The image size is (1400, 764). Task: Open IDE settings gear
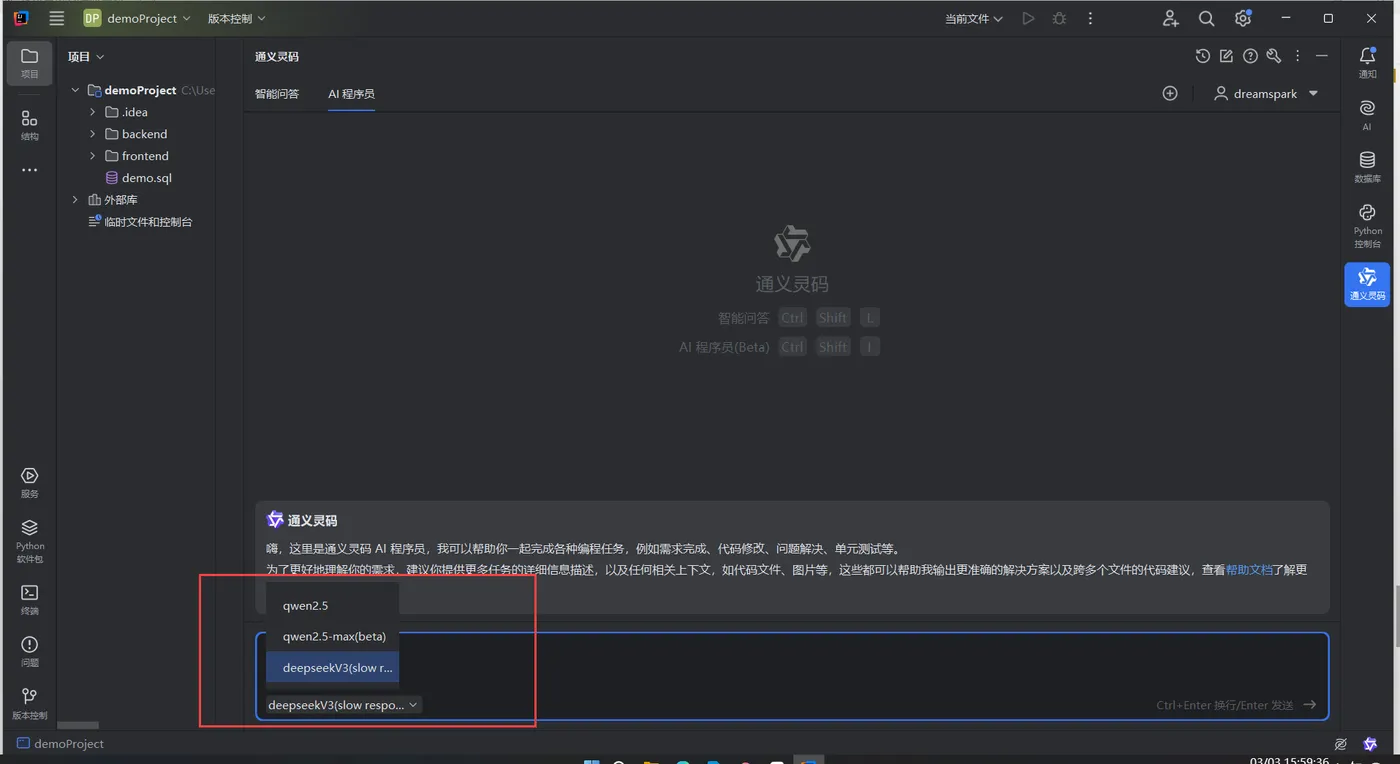(1243, 18)
